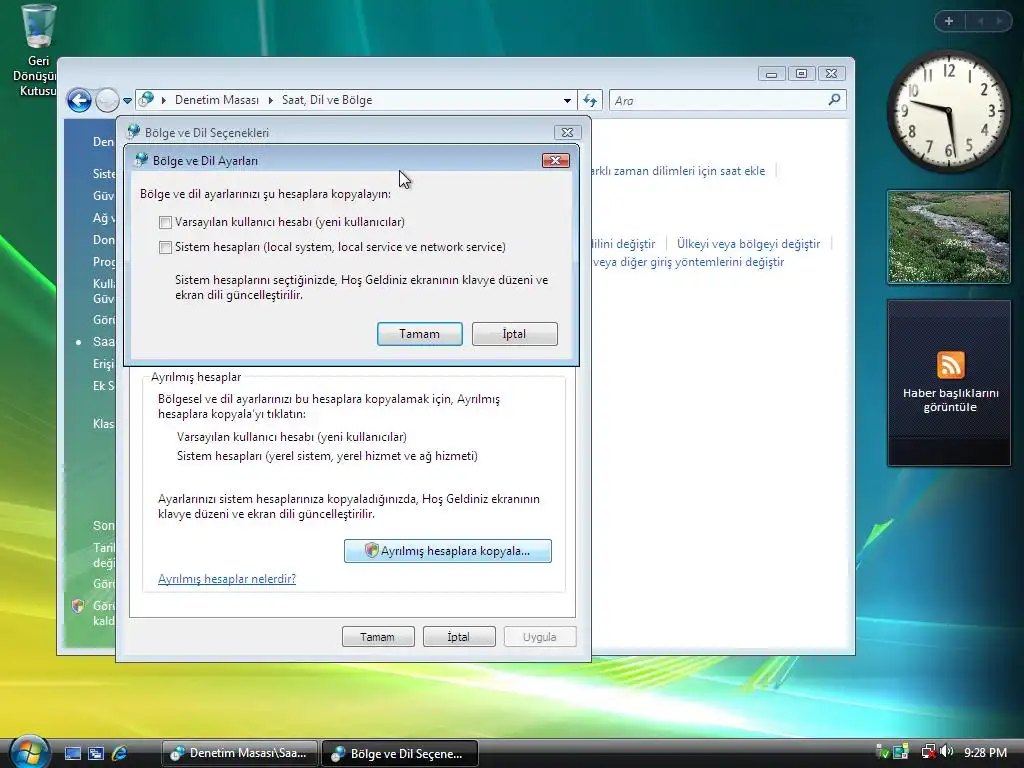The height and width of the screenshot is (768, 1024).
Task: Close the Bölge ve Dil Ayarları dialog
Action: pos(556,161)
